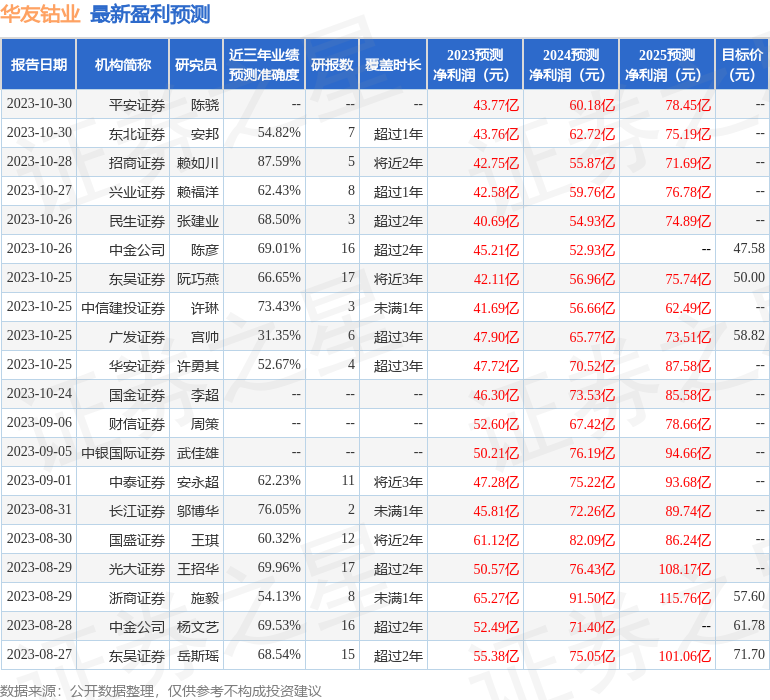Screen dimensions: 770x700
Task: Click researcher name 阮巧燕
Action: tap(198, 279)
